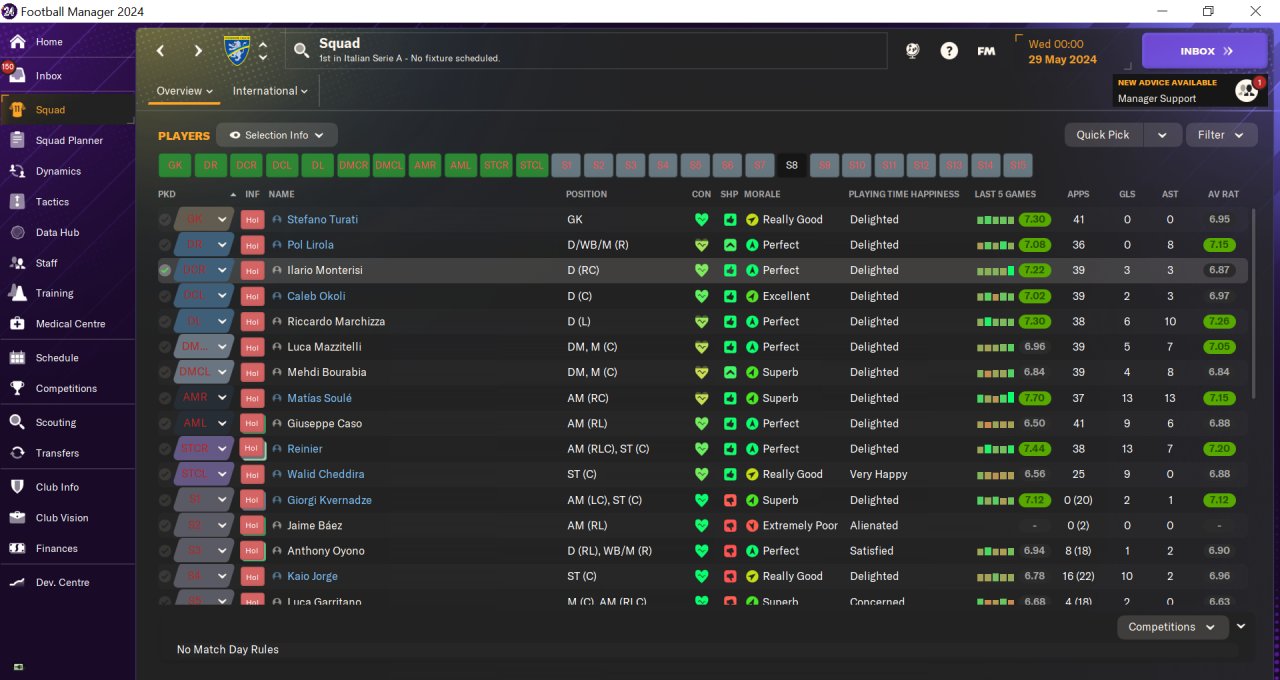Toggle pick status for Luca Mazzitelli
Screen dimensions: 1280x680
[x=165, y=347]
